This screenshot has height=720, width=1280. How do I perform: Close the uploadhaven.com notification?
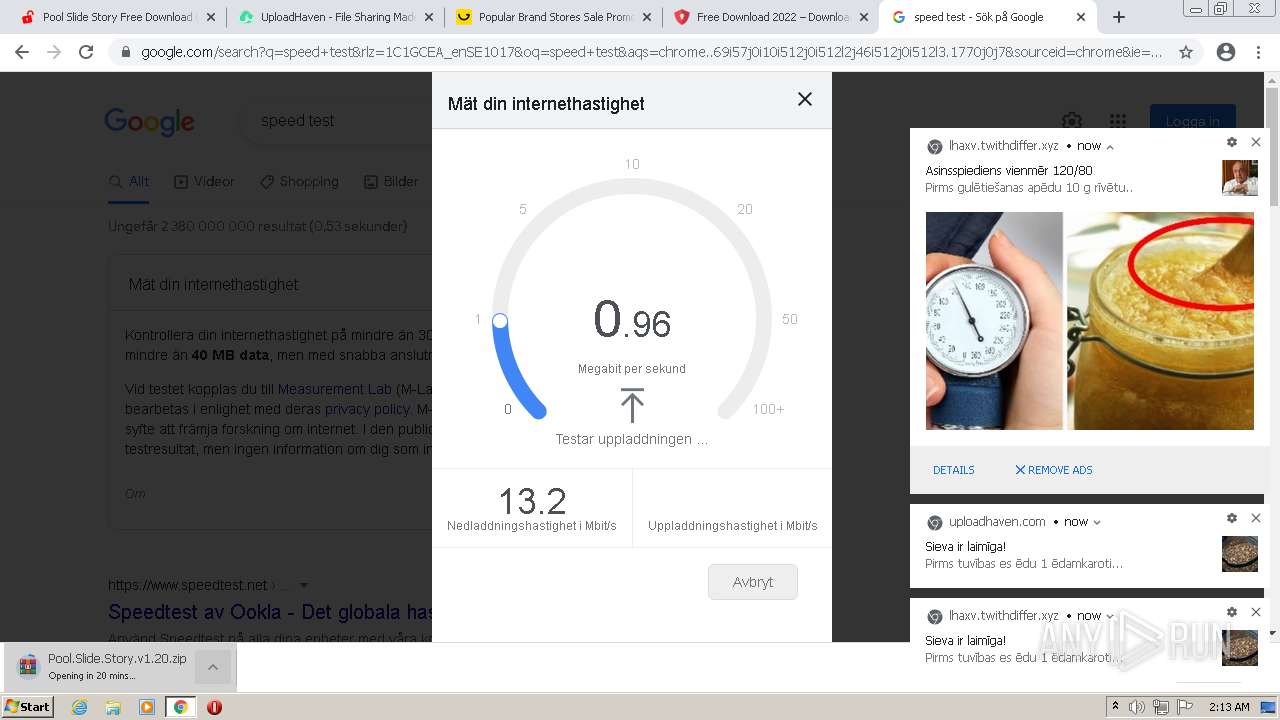[x=1256, y=518]
